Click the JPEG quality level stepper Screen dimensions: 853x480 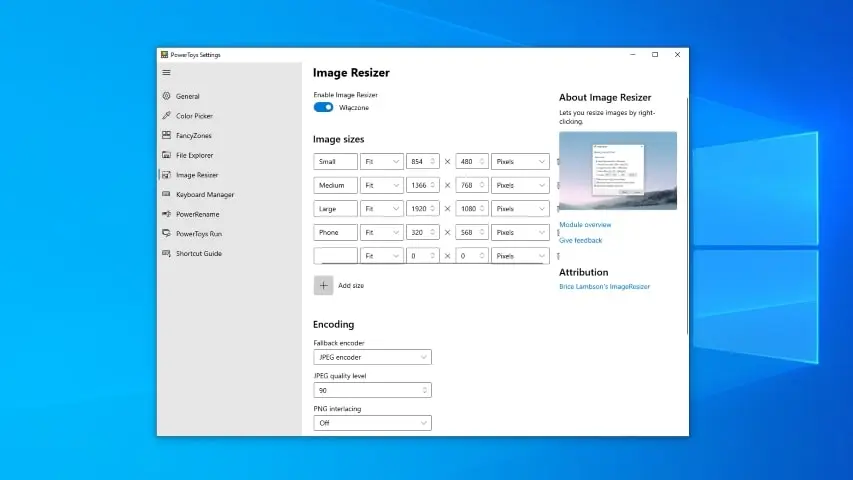425,390
